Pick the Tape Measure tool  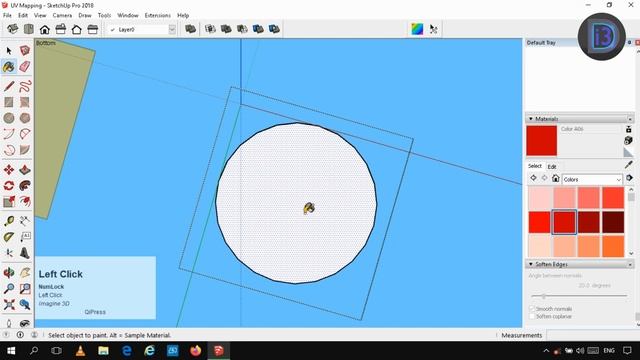(x=9, y=221)
